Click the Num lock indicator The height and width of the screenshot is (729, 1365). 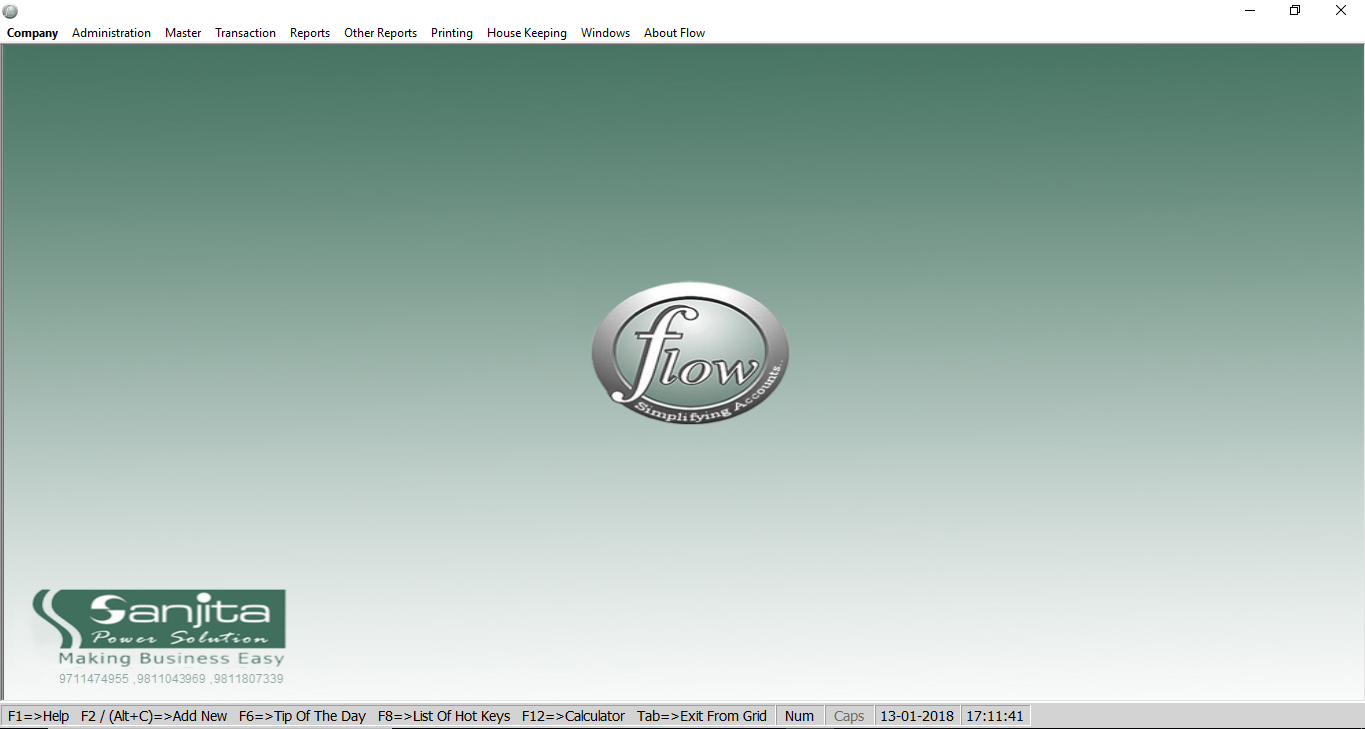point(799,716)
